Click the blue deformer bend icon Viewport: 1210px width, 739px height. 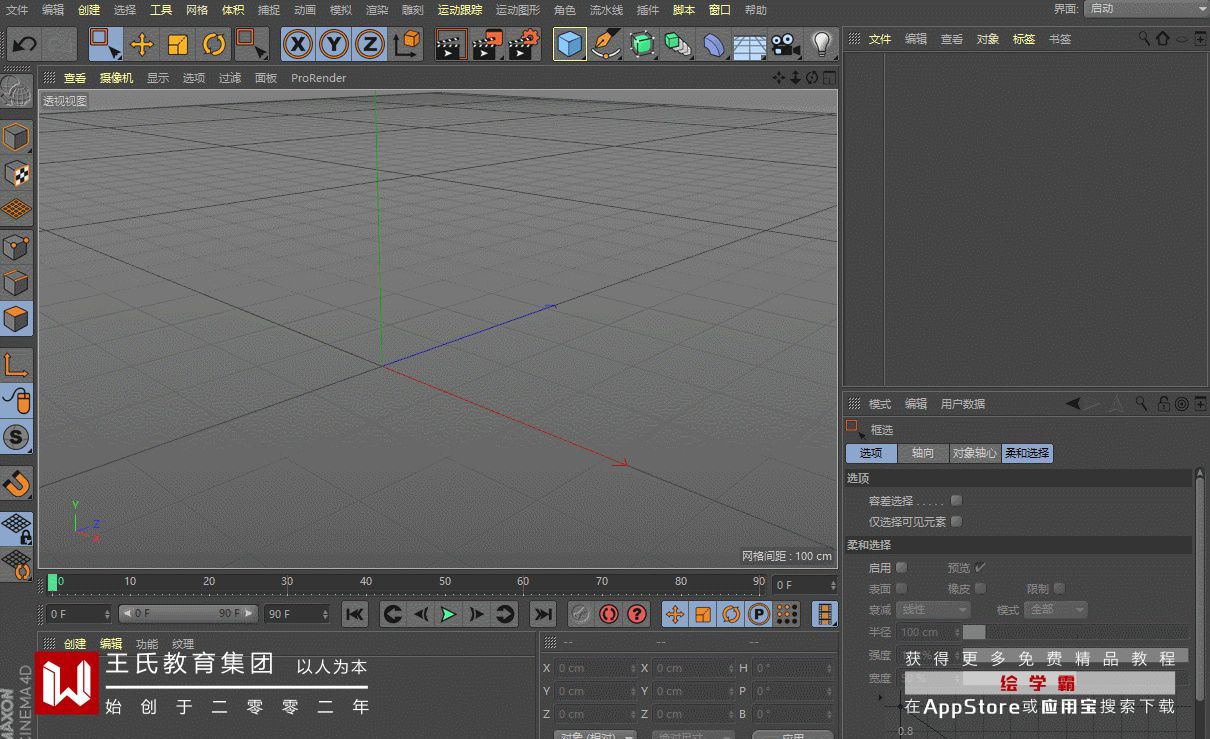(713, 44)
